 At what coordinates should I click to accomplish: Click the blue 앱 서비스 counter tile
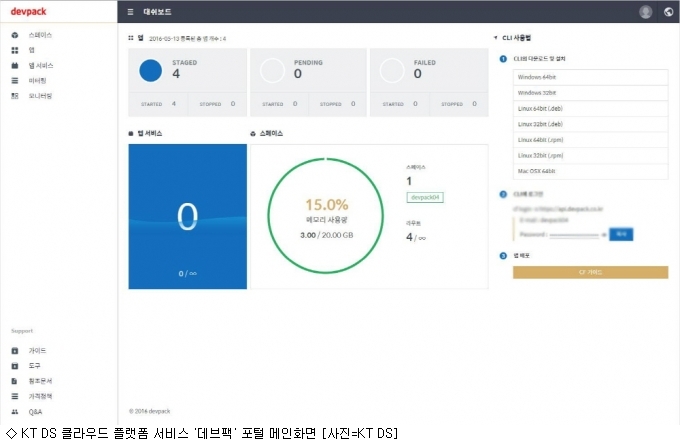(187, 216)
